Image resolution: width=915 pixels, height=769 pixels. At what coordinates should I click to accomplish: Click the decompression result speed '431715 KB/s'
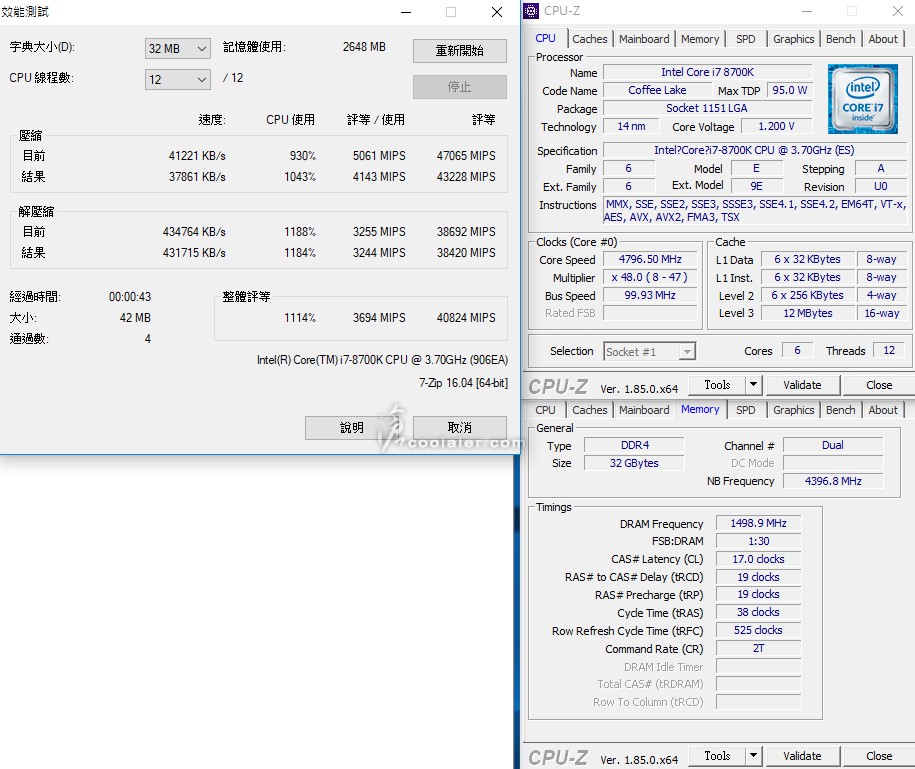tap(194, 253)
